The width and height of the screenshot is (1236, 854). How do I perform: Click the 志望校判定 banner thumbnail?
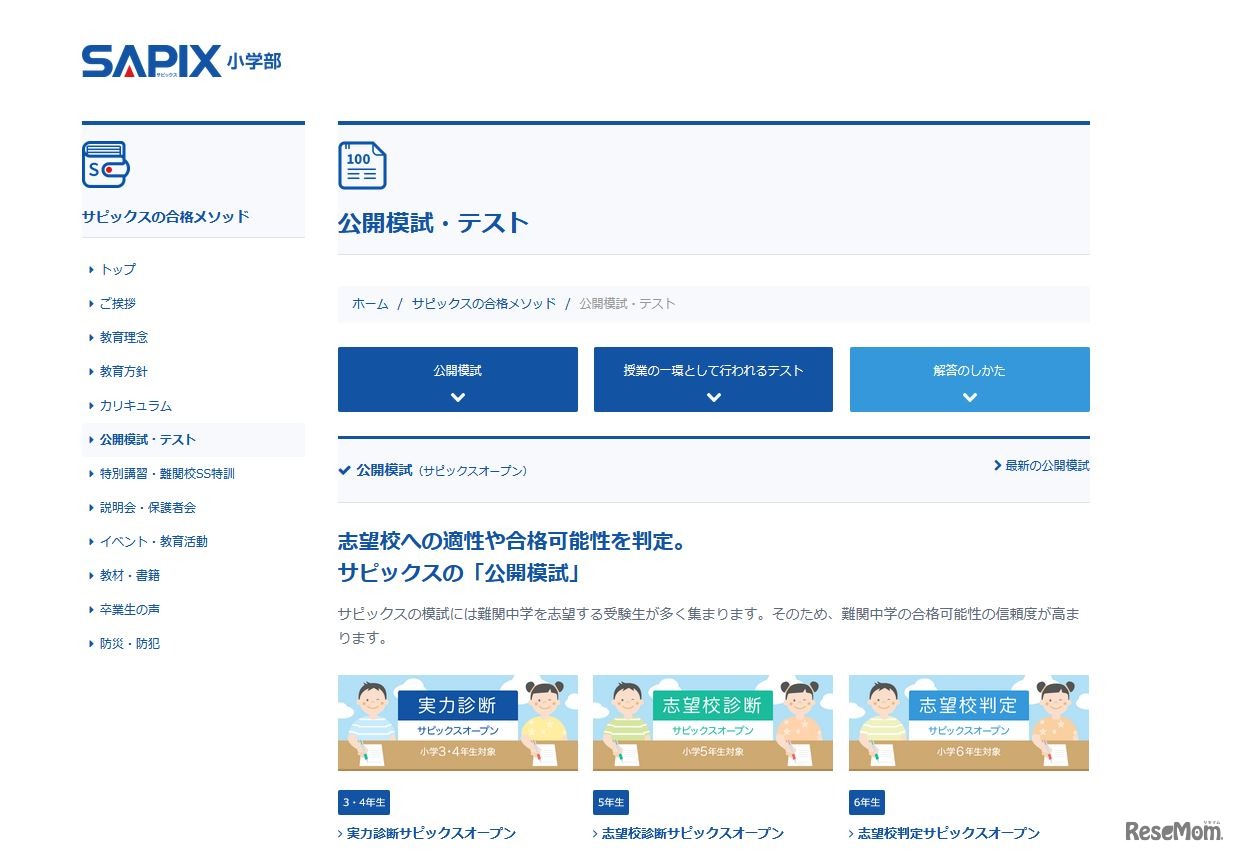click(x=969, y=723)
